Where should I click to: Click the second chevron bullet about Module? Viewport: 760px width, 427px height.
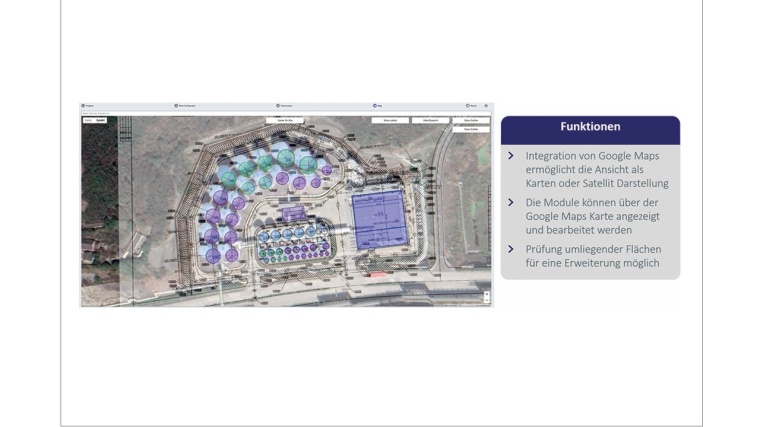(x=511, y=202)
